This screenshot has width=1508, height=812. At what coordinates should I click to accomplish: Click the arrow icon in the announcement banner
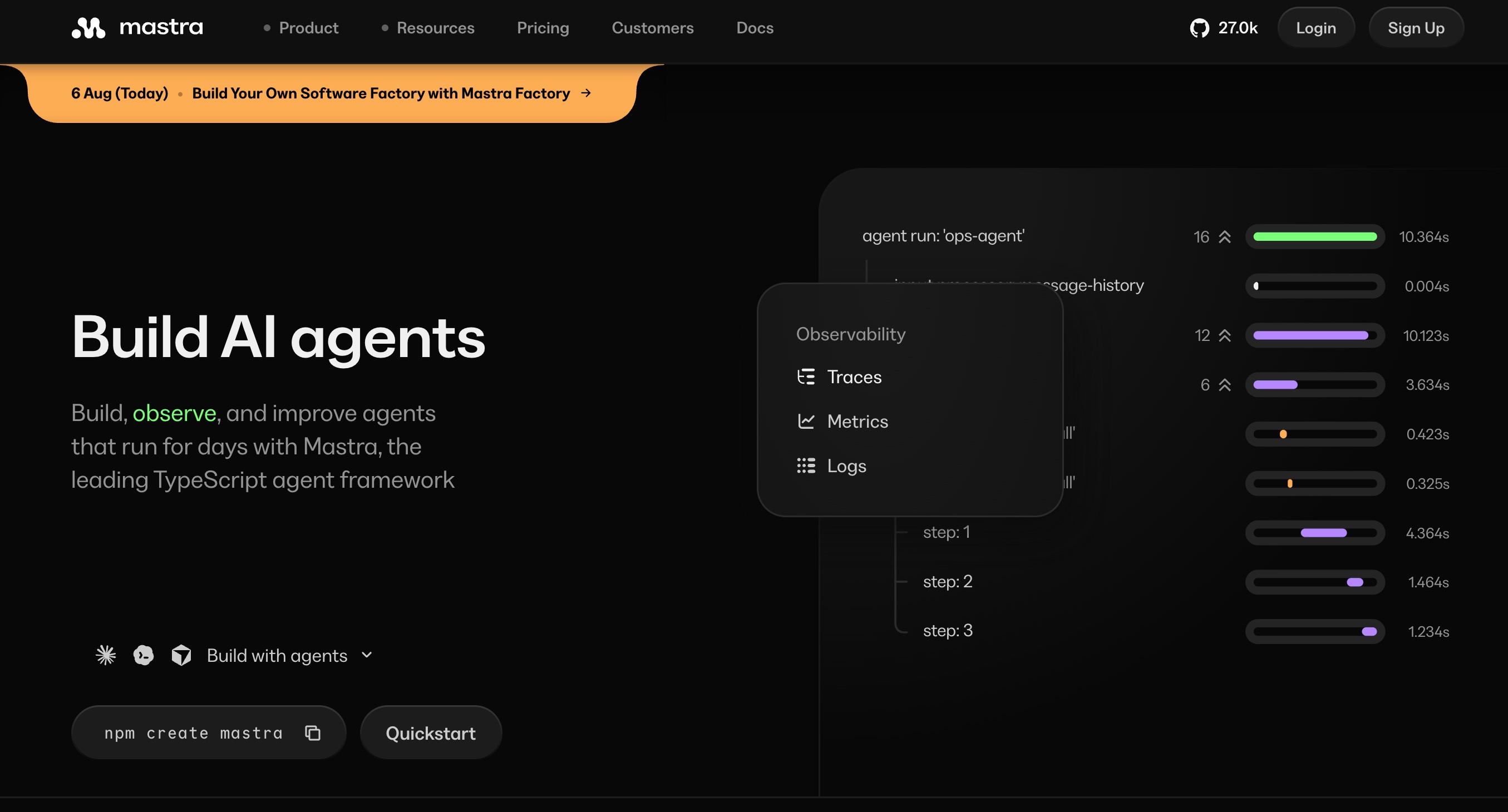tap(586, 93)
